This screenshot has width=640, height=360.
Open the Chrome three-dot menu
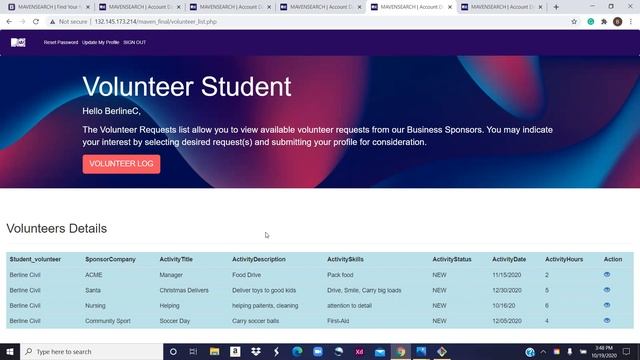pyautogui.click(x=631, y=22)
